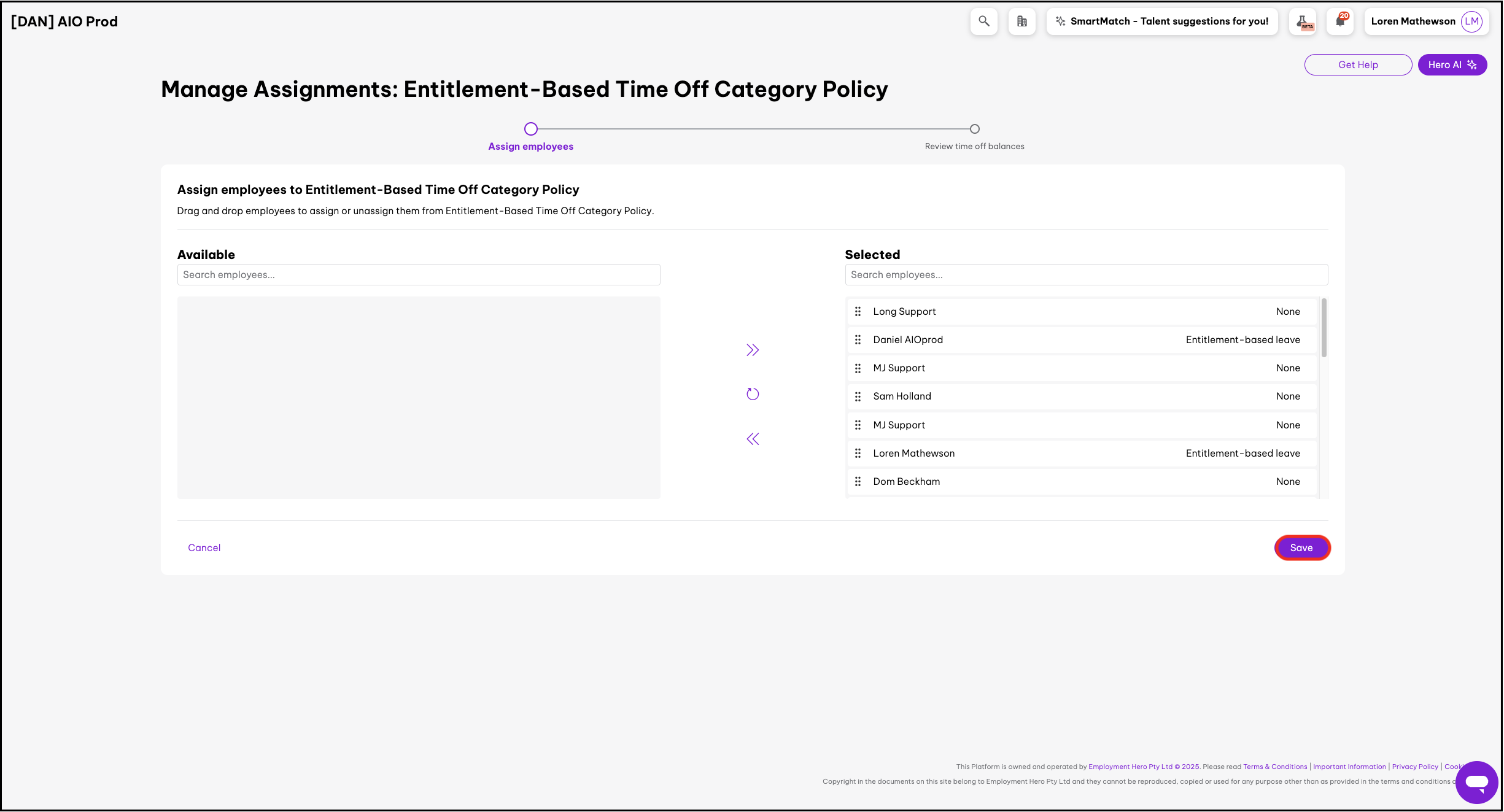This screenshot has height=812, width=1504.
Task: Click the Available employees search field
Action: 419,275
